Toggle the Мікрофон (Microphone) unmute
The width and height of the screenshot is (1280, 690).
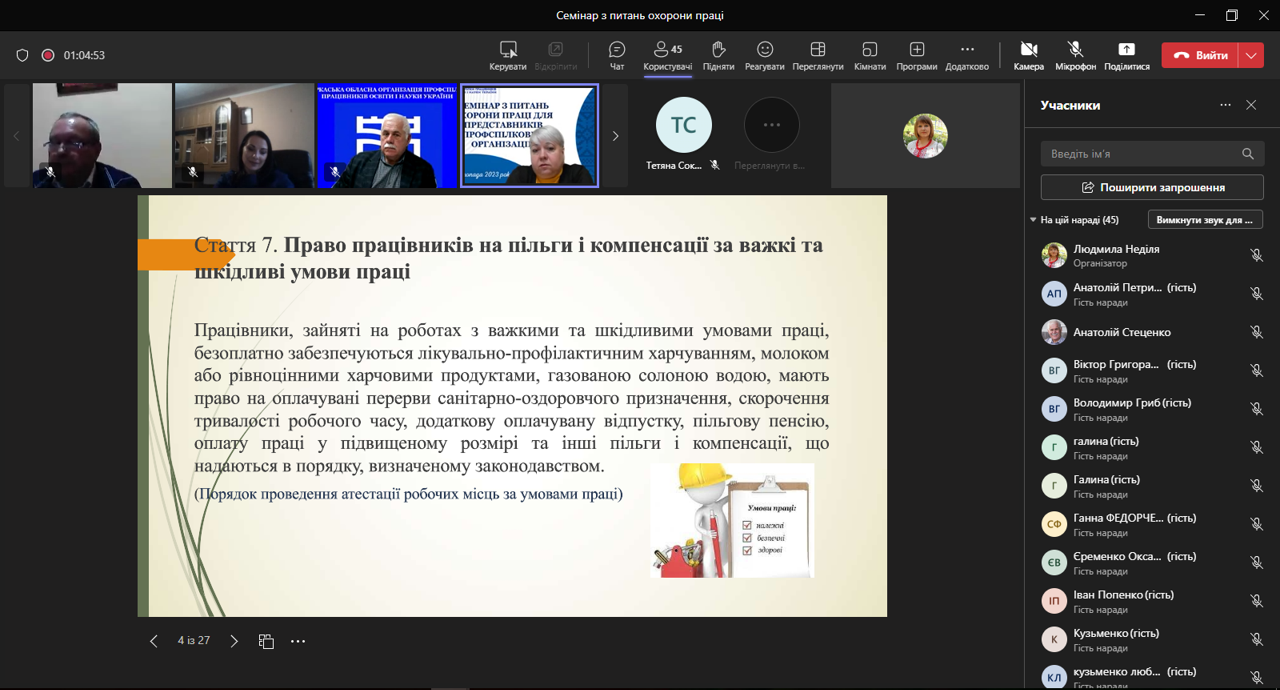click(x=1075, y=55)
